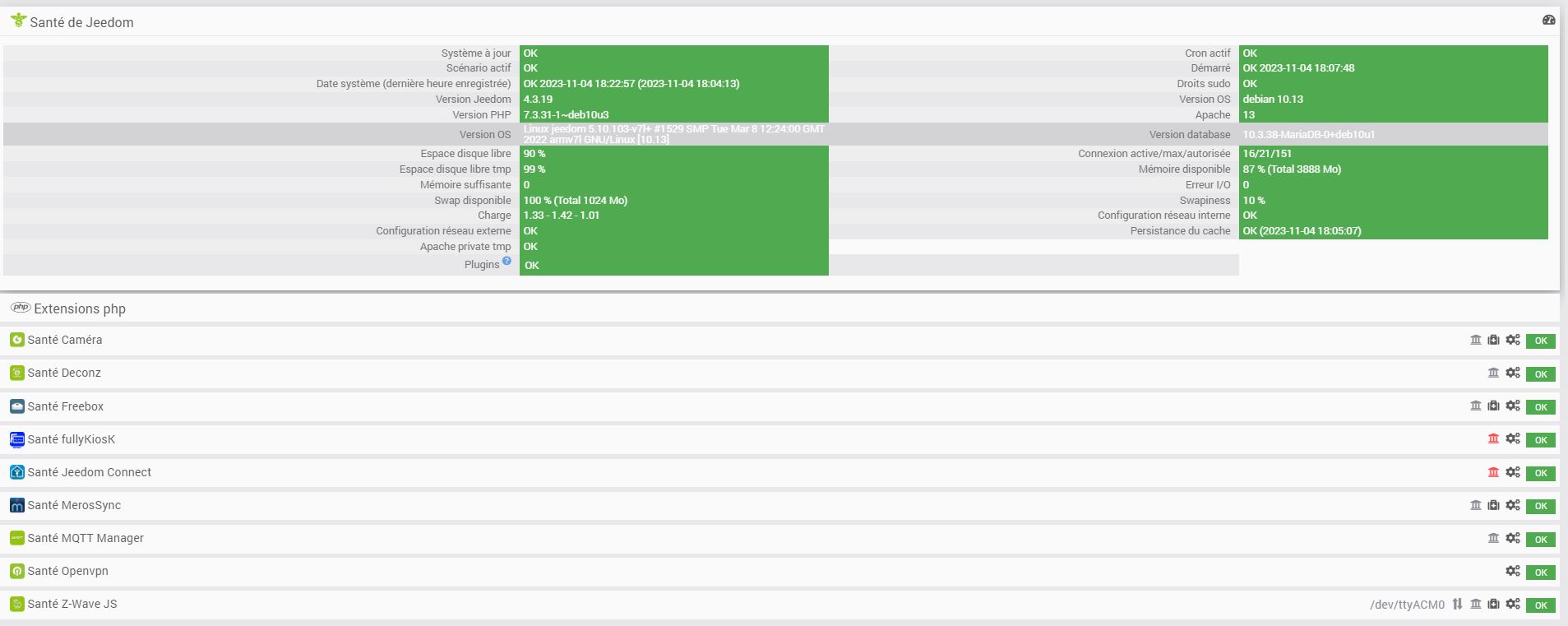Click the red bank-building icon in Jeedom Connect row
The width and height of the screenshot is (1568, 626).
[x=1494, y=472]
